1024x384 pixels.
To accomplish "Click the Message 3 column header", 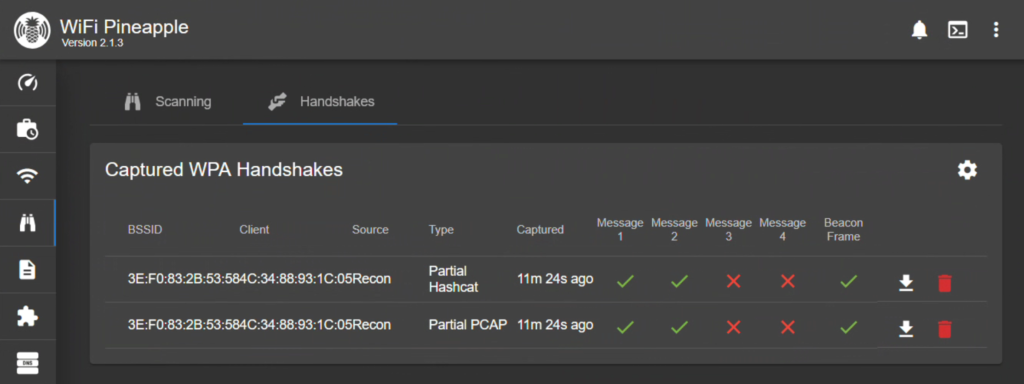I will click(x=729, y=230).
